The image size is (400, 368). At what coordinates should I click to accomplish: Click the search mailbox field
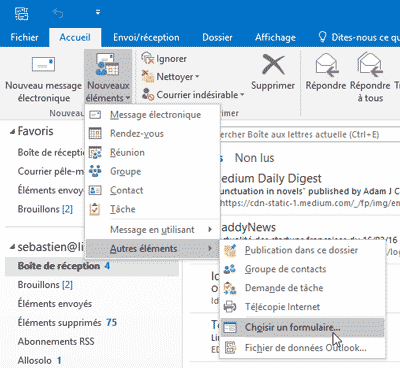click(x=310, y=135)
